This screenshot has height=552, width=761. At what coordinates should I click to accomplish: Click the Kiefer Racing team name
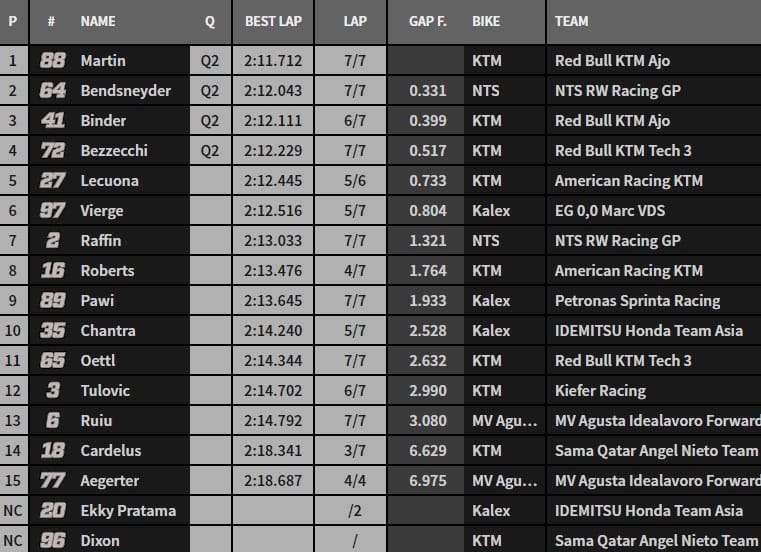pos(600,391)
